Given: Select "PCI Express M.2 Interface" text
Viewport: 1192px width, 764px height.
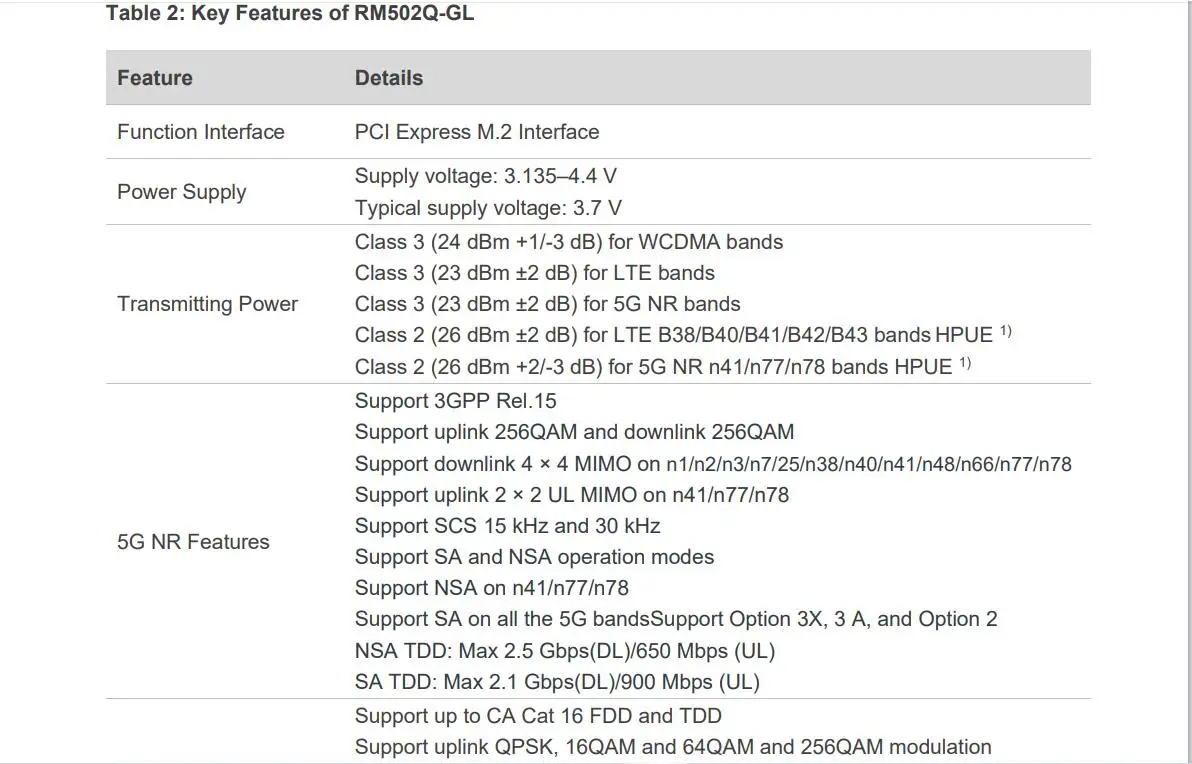Looking at the screenshot, I should click(x=477, y=132).
